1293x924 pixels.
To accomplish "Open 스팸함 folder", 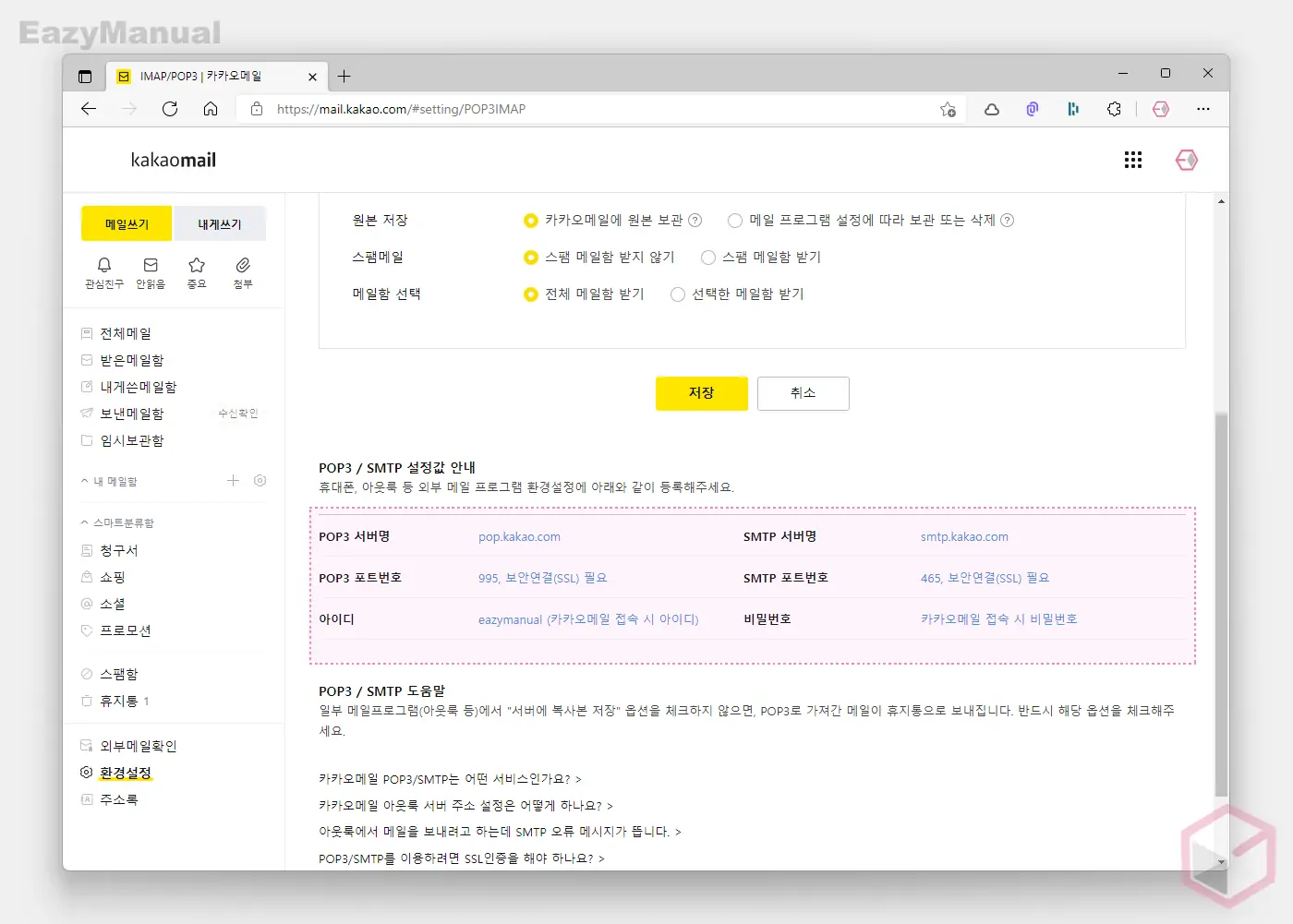I will click(x=119, y=674).
